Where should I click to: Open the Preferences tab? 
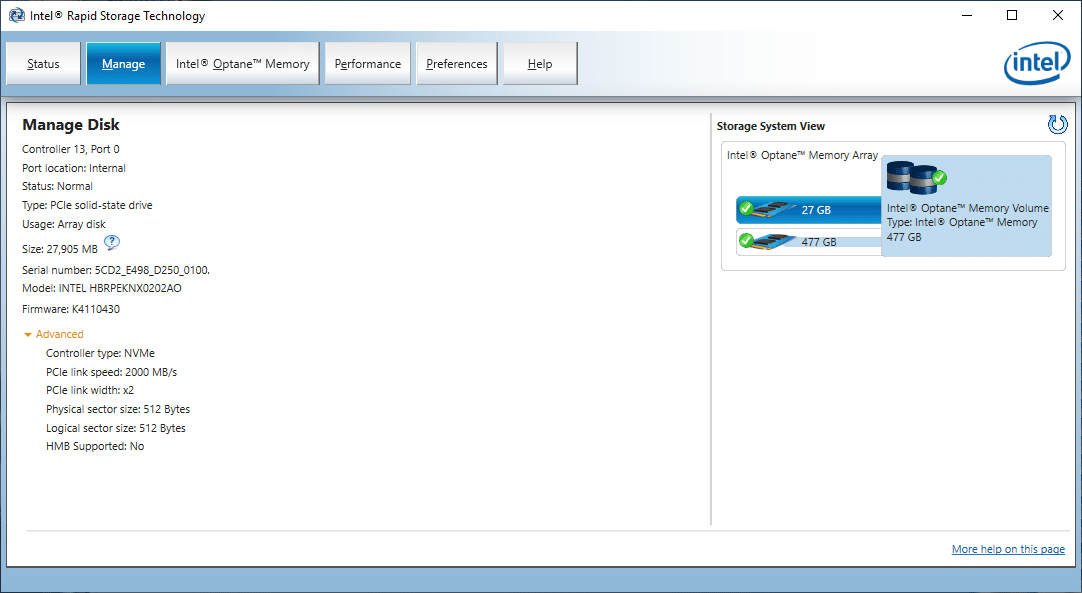[x=457, y=64]
